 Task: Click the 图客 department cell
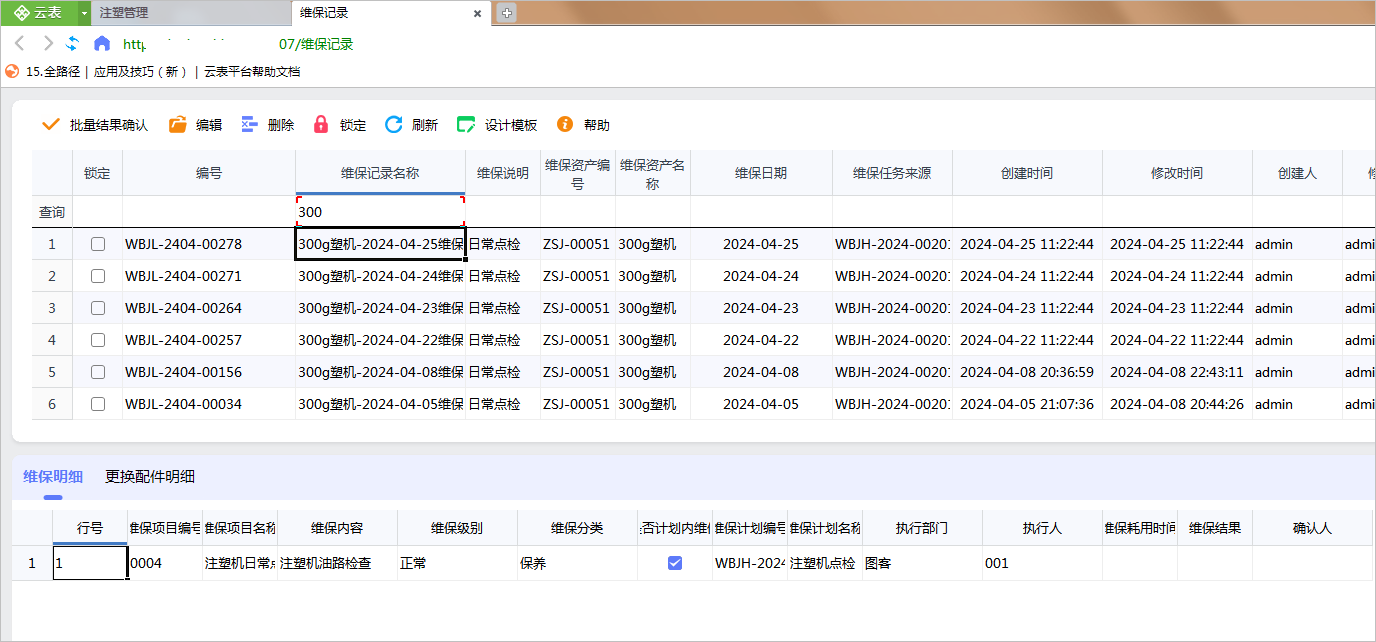click(x=922, y=563)
